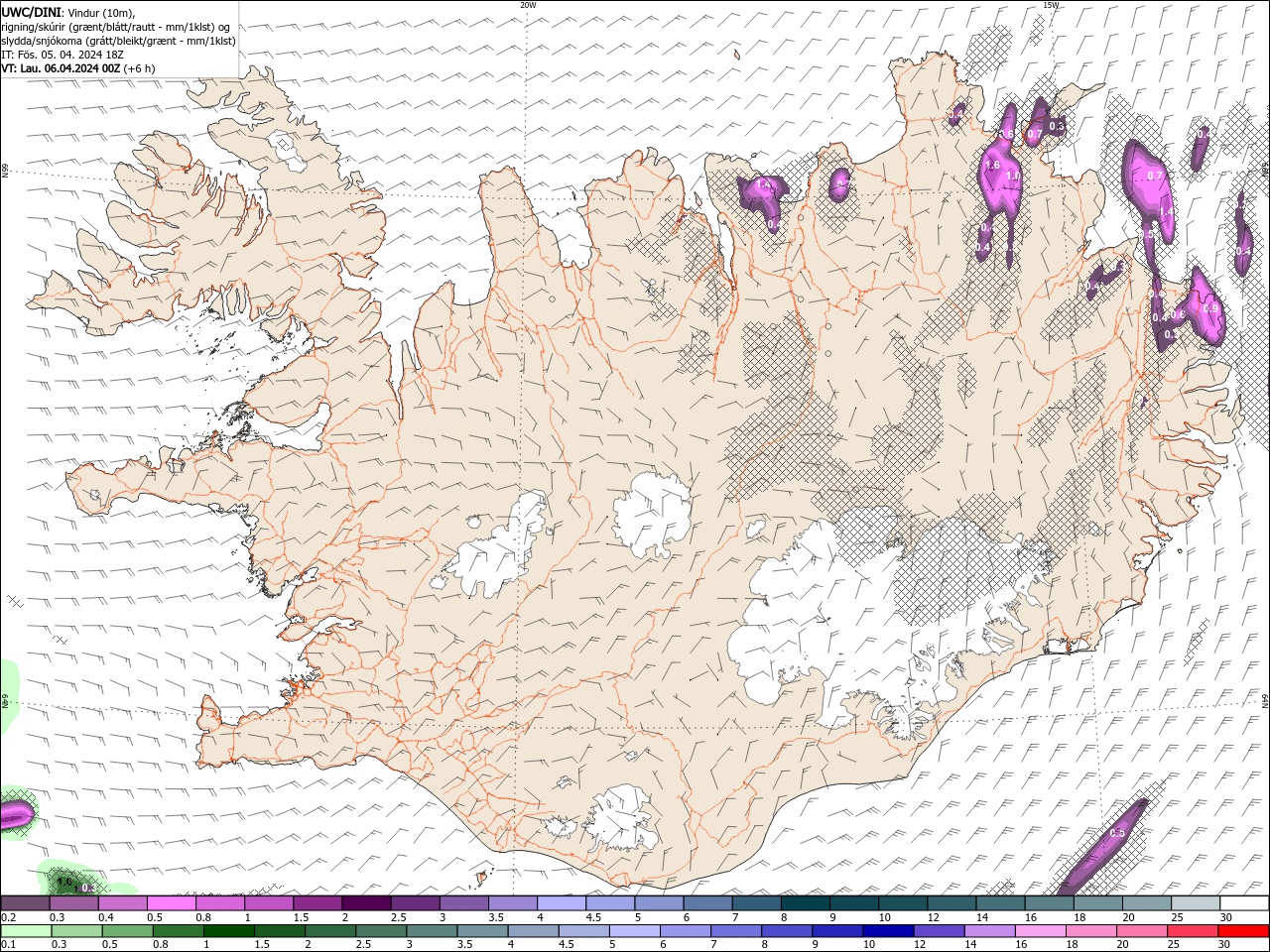The width and height of the screenshot is (1270, 952).
Task: Click the palest green 0.1 swatch in lower legend row
Action: coord(26,931)
